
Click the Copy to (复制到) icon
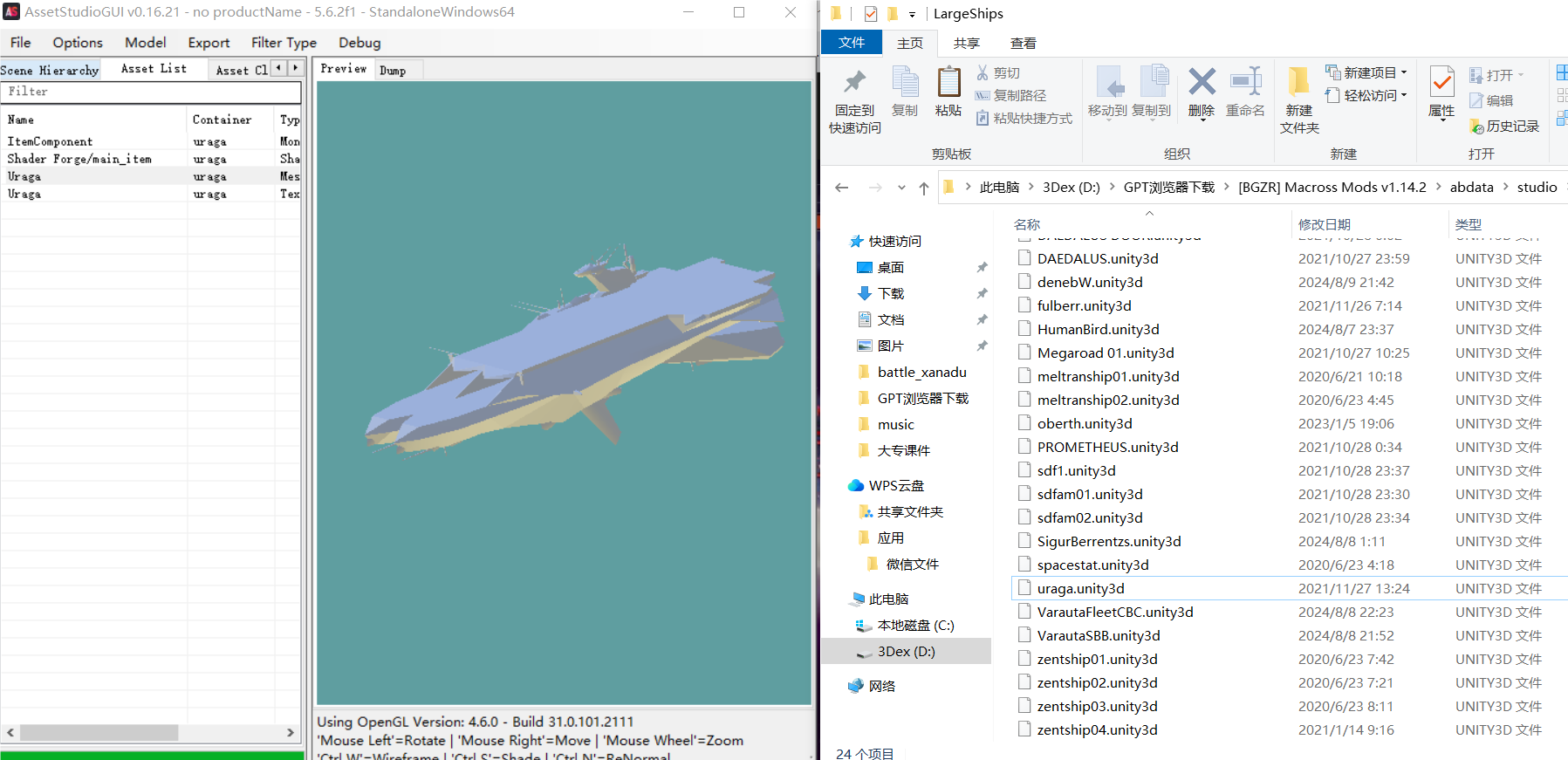1153,81
